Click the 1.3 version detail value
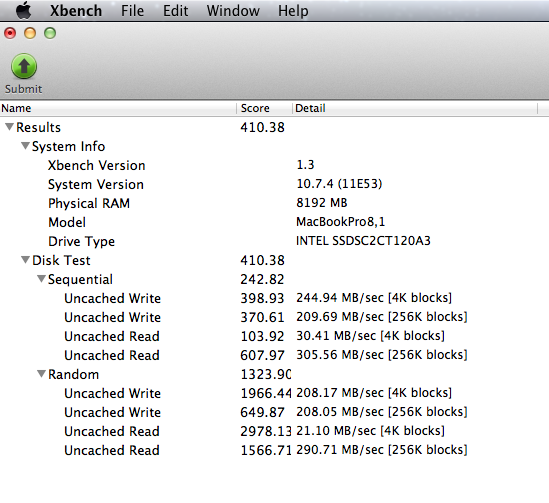This screenshot has height=503, width=549. click(x=305, y=165)
